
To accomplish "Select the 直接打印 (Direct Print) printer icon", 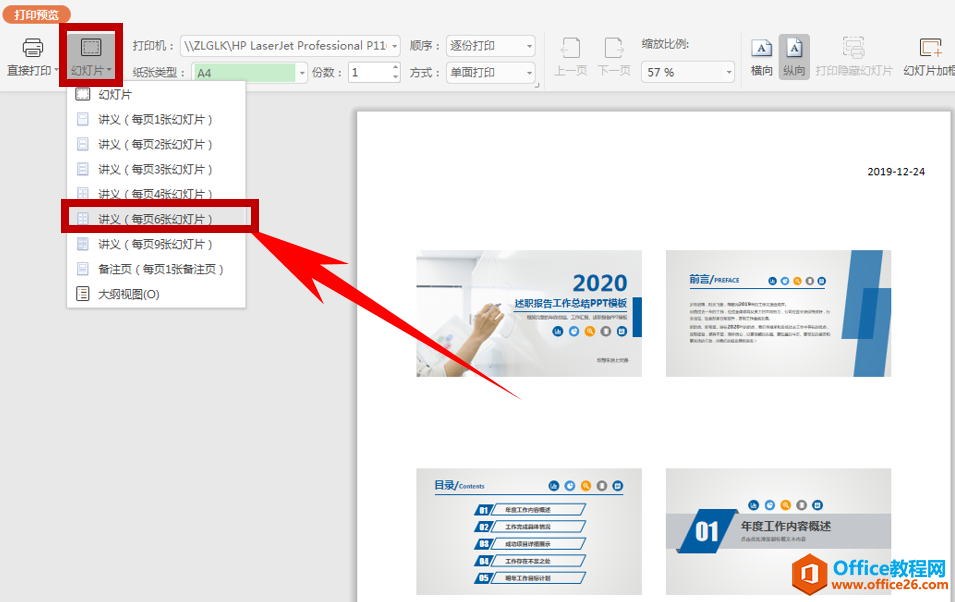I will pos(32,47).
